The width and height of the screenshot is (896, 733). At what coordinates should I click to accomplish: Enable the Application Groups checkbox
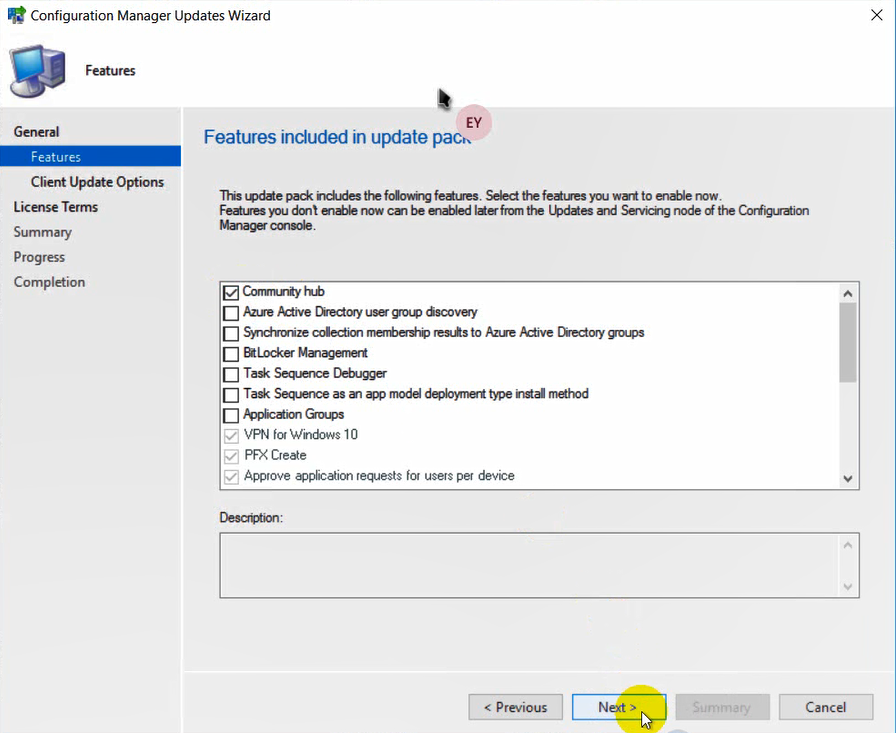231,415
